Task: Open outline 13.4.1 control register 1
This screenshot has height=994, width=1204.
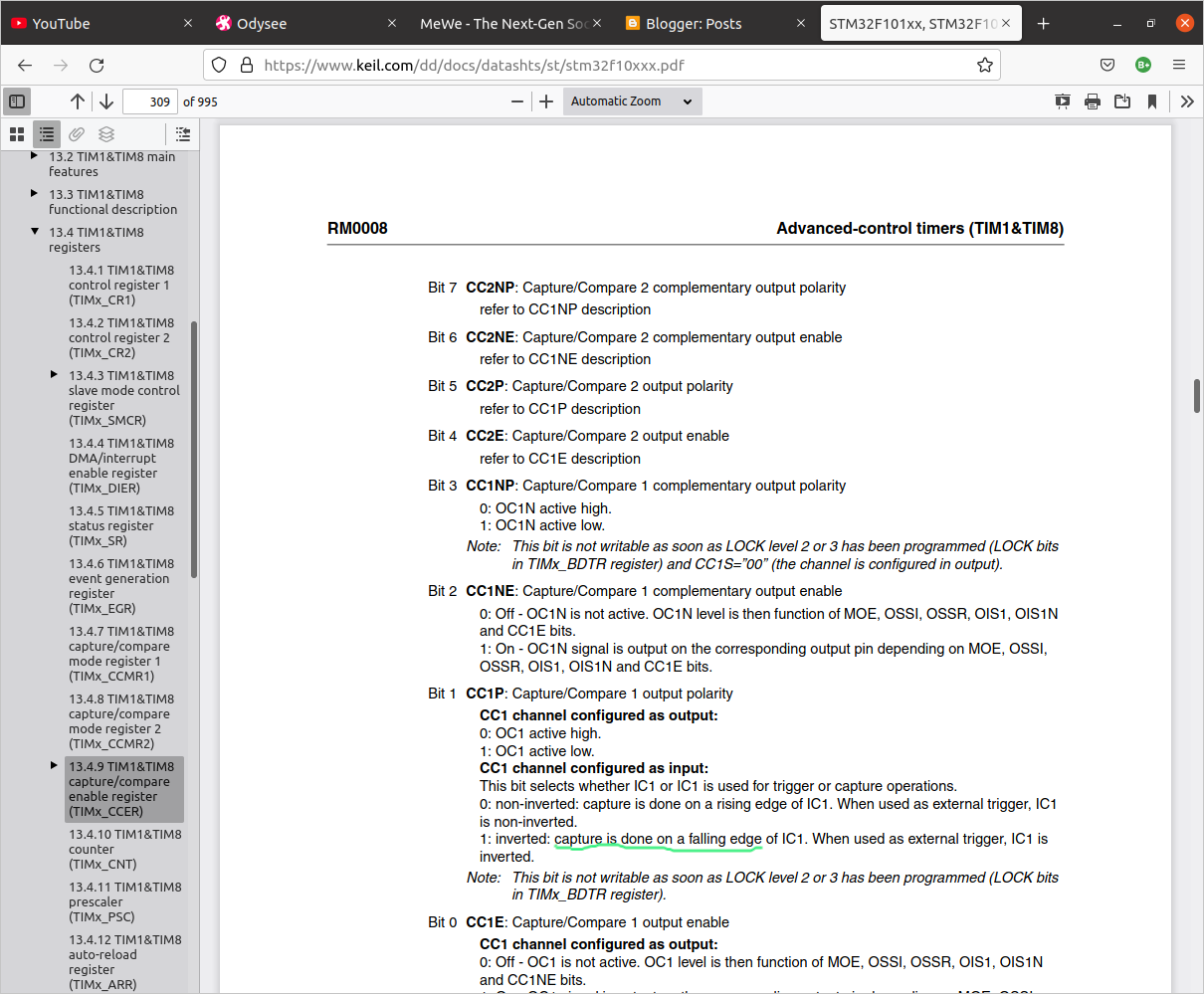Action: [x=121, y=285]
